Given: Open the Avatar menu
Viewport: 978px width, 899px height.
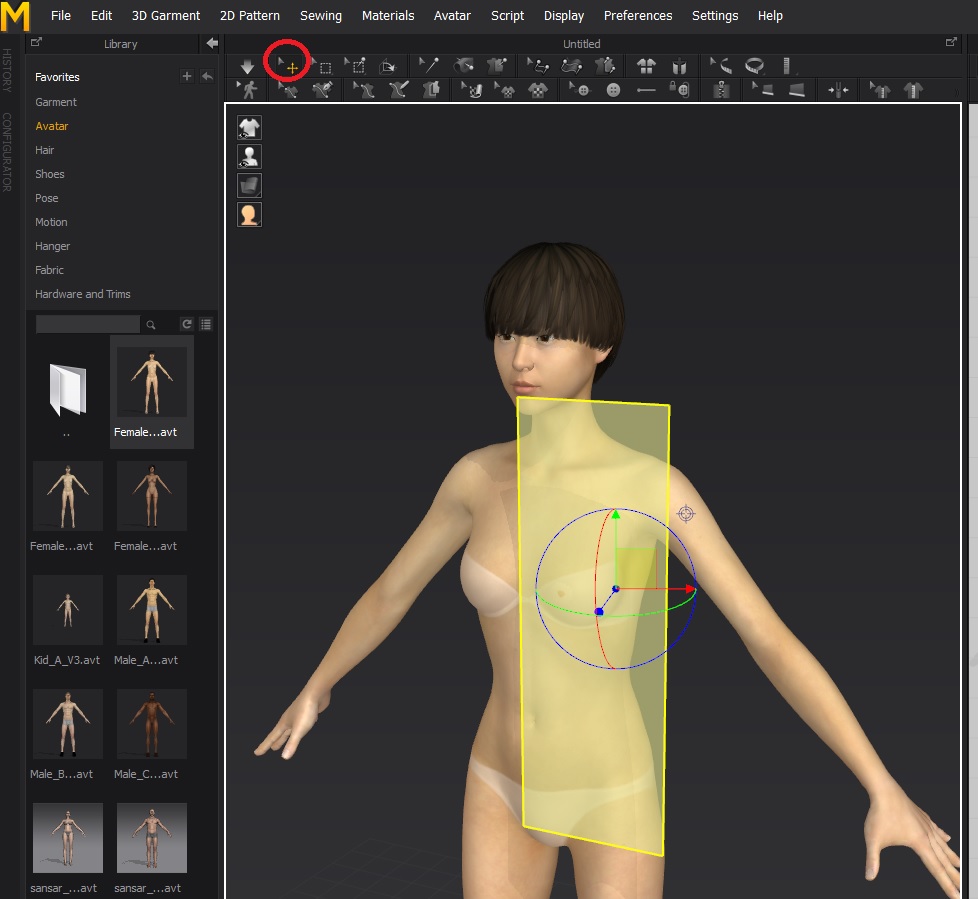Looking at the screenshot, I should [452, 16].
